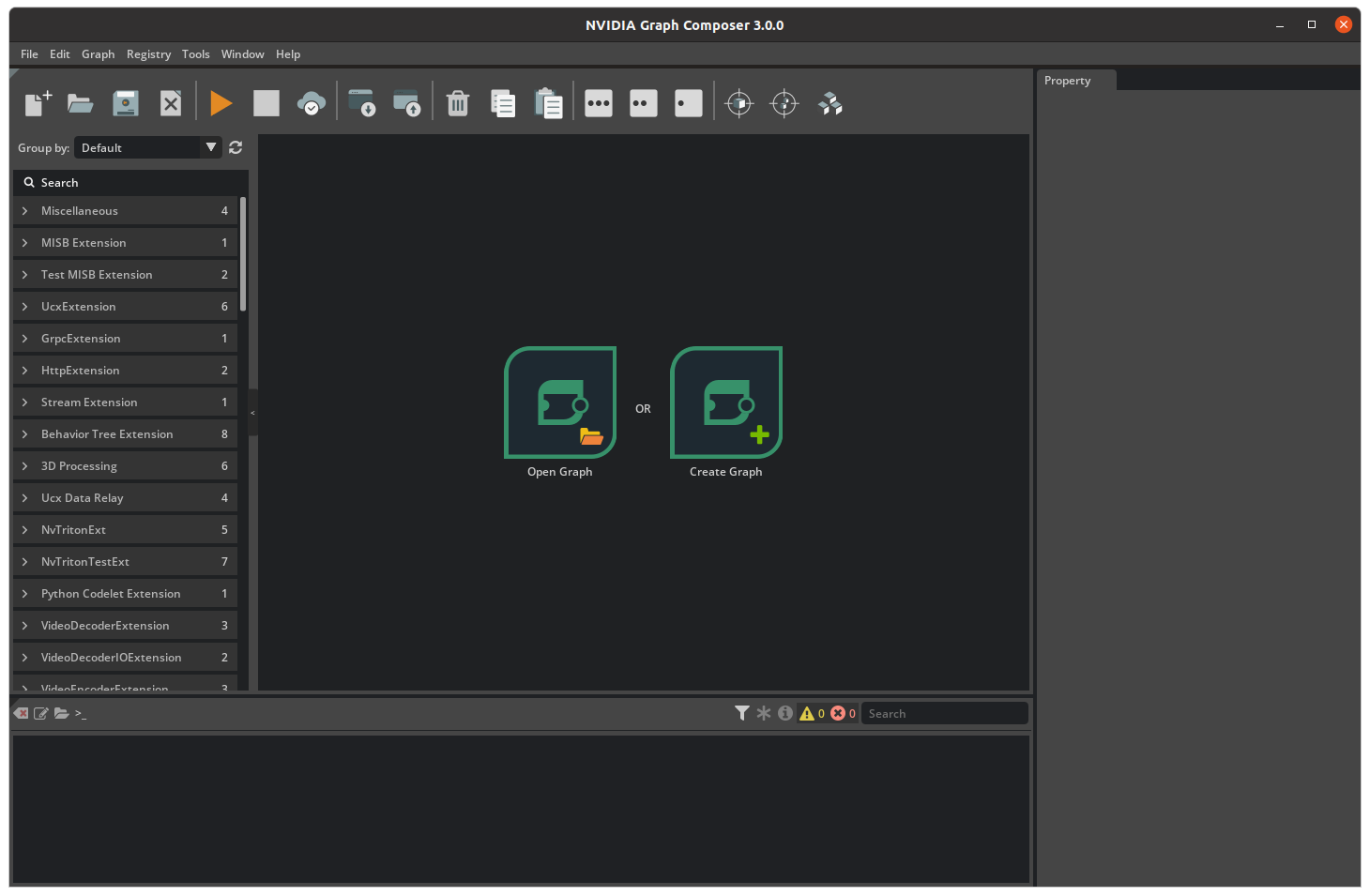The width and height of the screenshot is (1370, 896).
Task: Click the console command prompt icon
Action: coord(81,714)
